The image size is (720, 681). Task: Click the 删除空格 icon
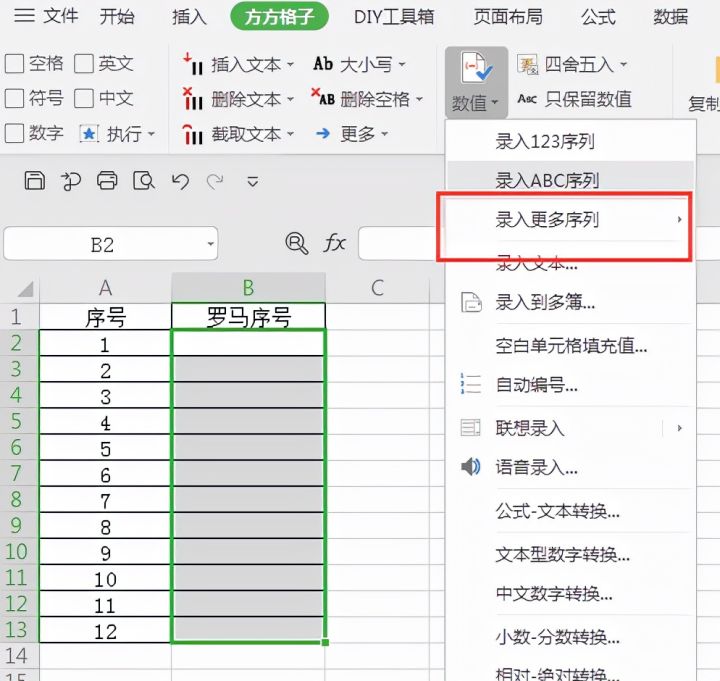[x=323, y=98]
